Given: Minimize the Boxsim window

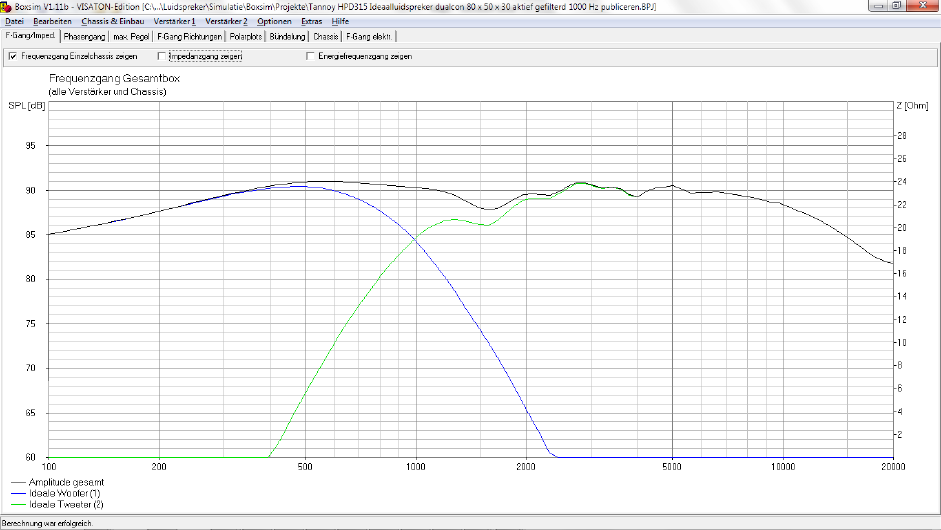Looking at the screenshot, I should tap(879, 5).
